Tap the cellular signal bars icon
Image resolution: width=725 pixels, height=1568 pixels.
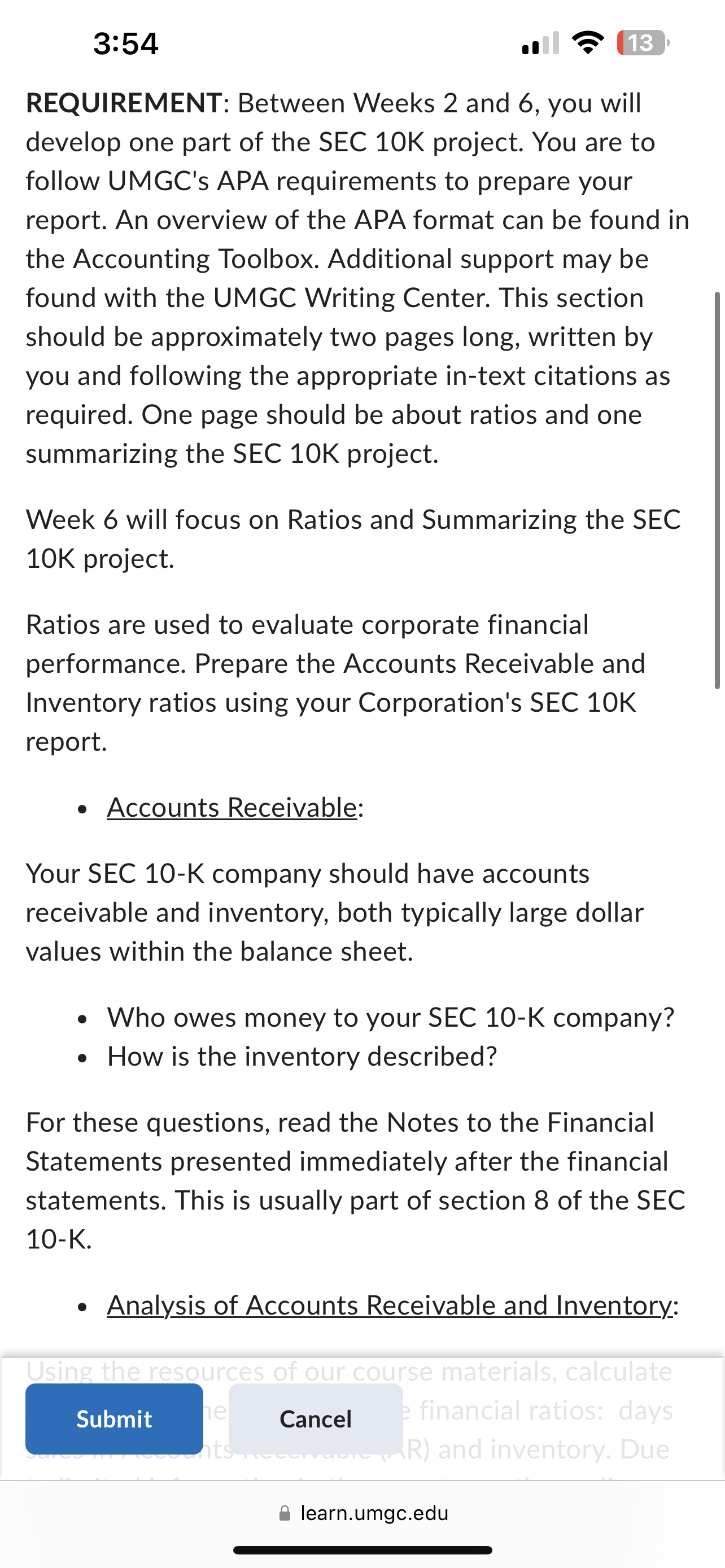pos(540,43)
